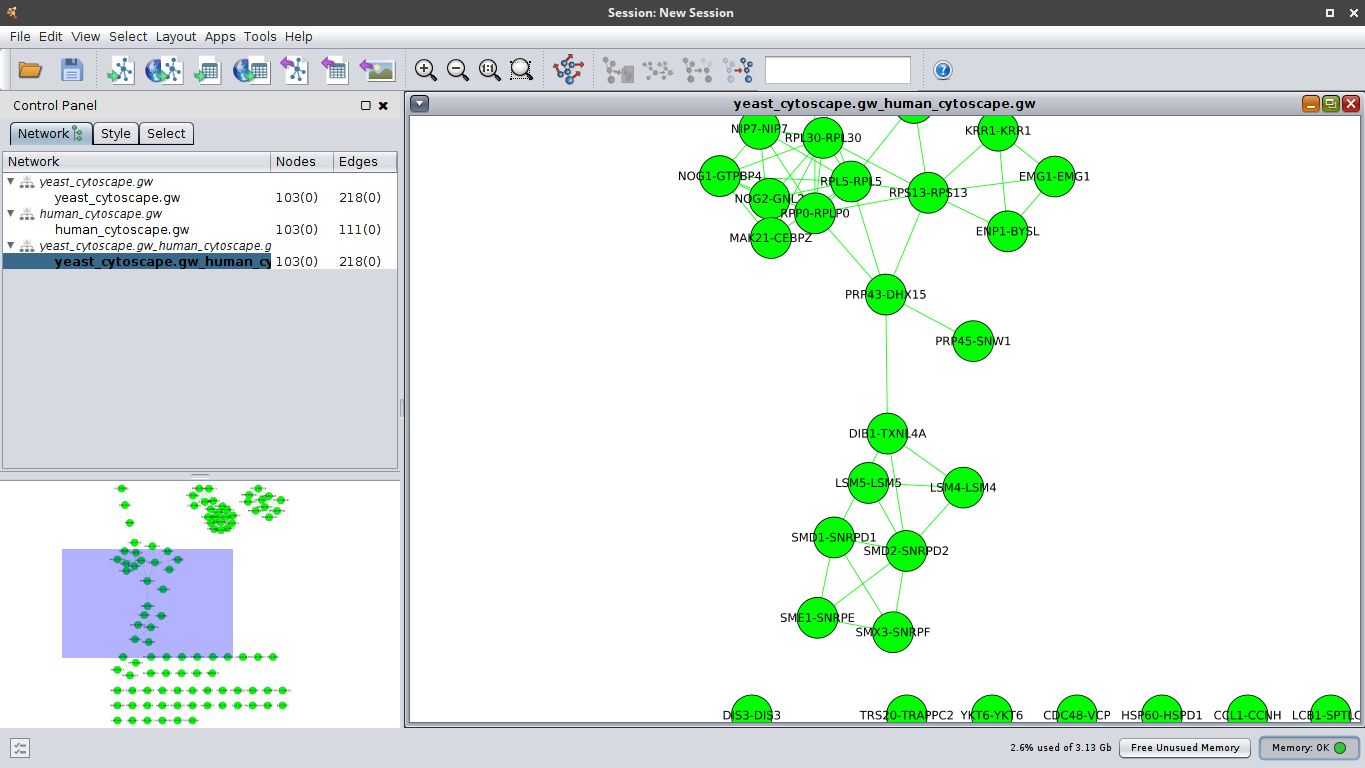Click the Nodes column header
Screen dimensions: 1365x768
click(x=301, y=161)
